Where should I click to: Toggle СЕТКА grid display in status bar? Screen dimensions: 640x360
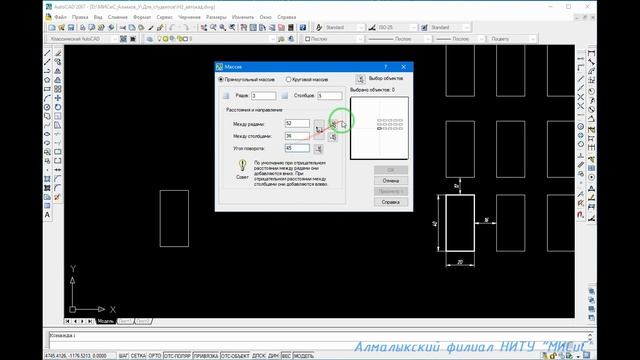click(138, 356)
